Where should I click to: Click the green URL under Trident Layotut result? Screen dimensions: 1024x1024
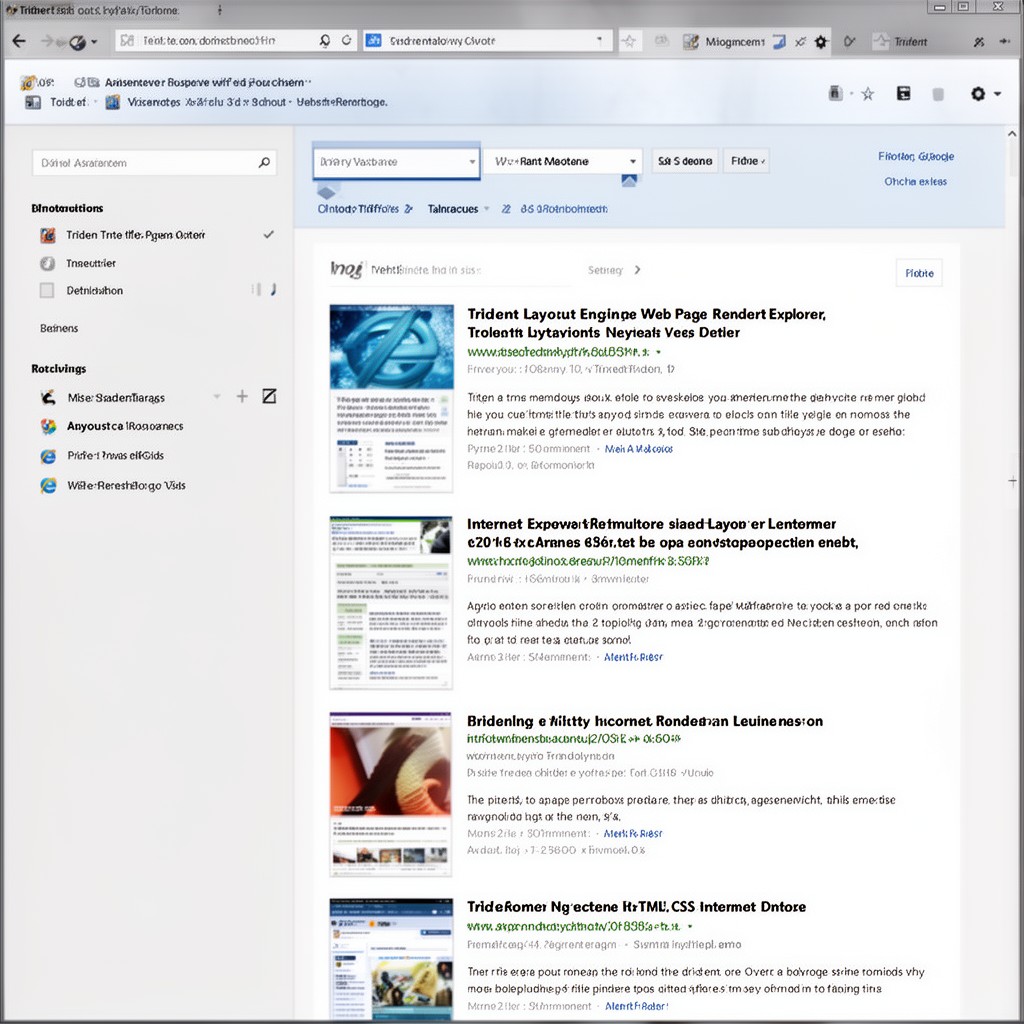click(x=558, y=352)
